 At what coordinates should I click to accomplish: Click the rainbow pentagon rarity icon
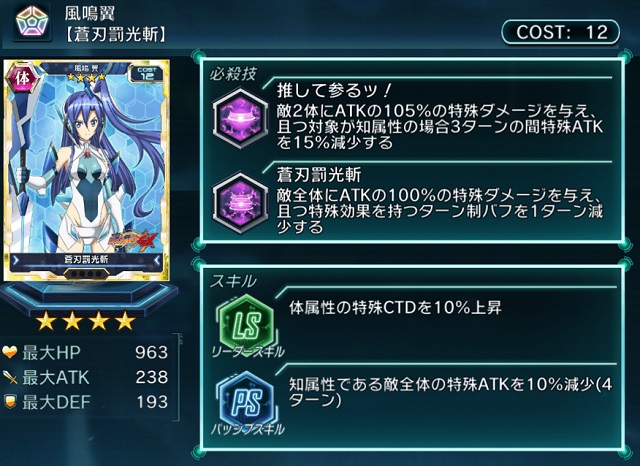pos(32,20)
